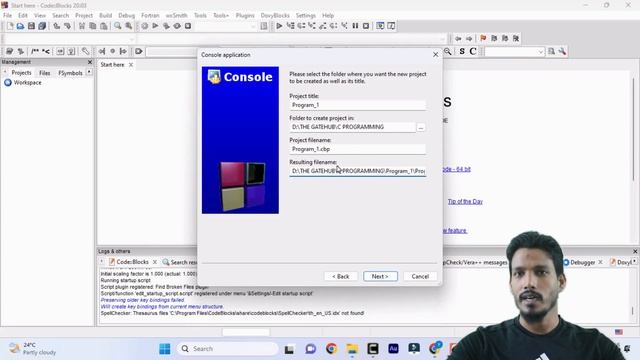Screen dimensions: 640x360
Task: Open Adobe Audition from the taskbar
Action: 393,349
